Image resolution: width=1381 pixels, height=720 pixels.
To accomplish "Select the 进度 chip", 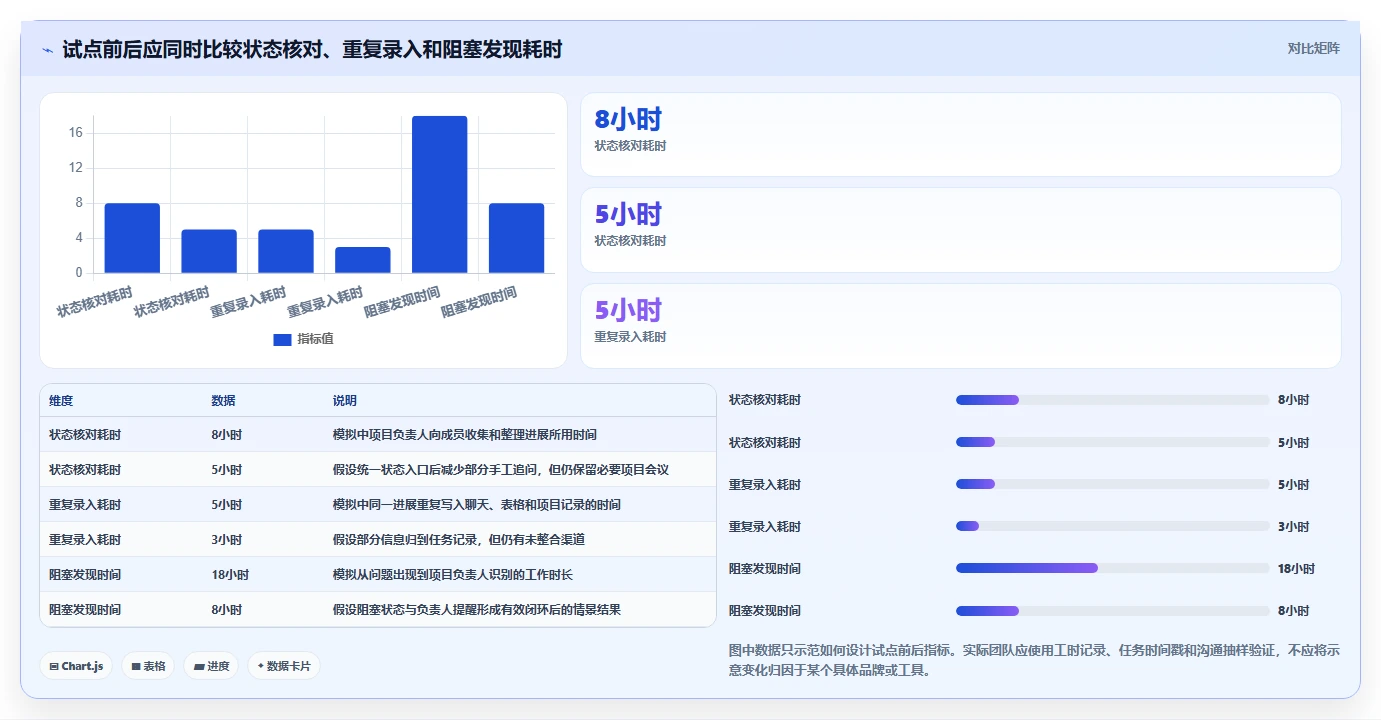I will (x=211, y=666).
